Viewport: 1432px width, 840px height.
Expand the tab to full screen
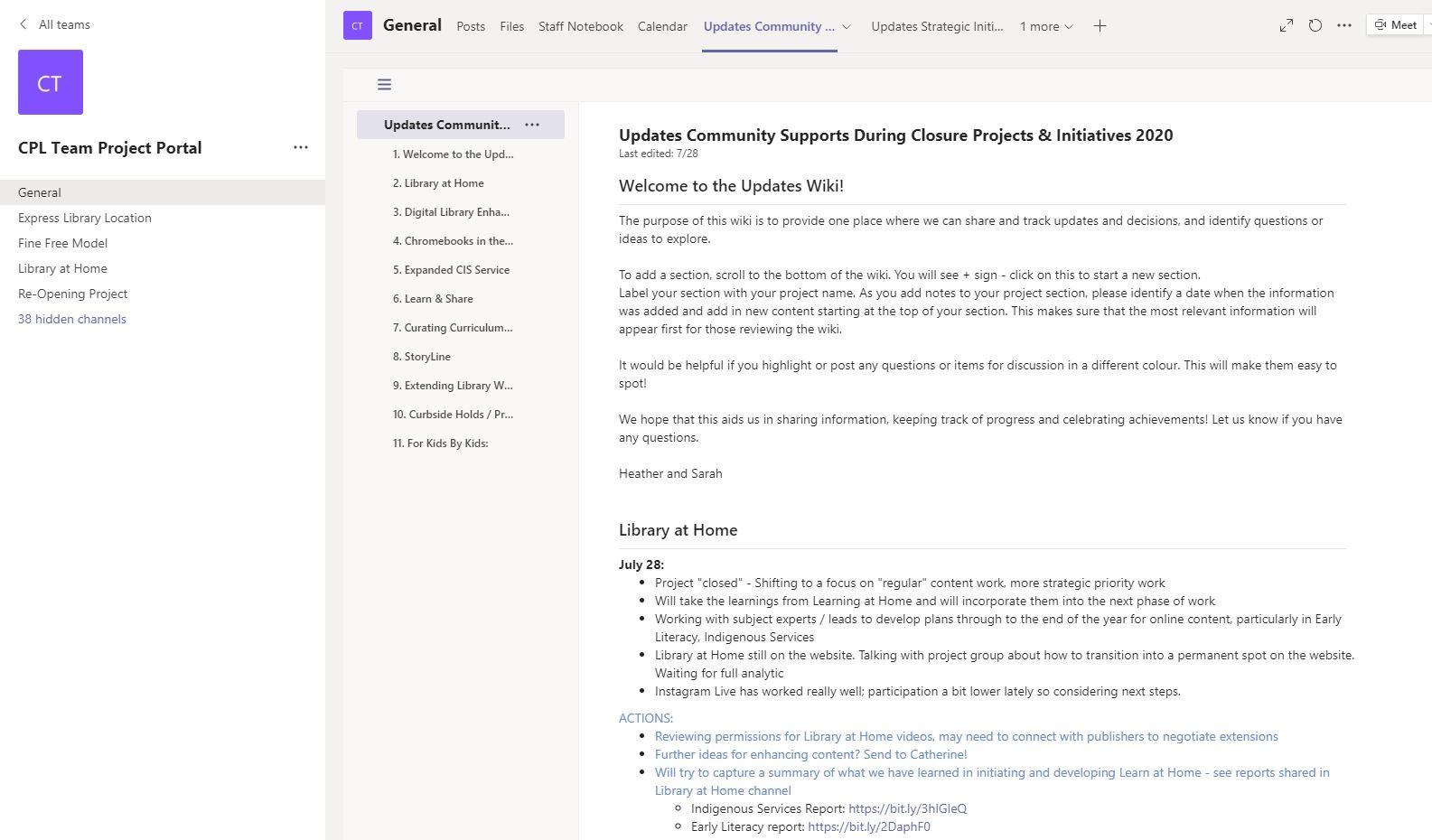(x=1287, y=25)
